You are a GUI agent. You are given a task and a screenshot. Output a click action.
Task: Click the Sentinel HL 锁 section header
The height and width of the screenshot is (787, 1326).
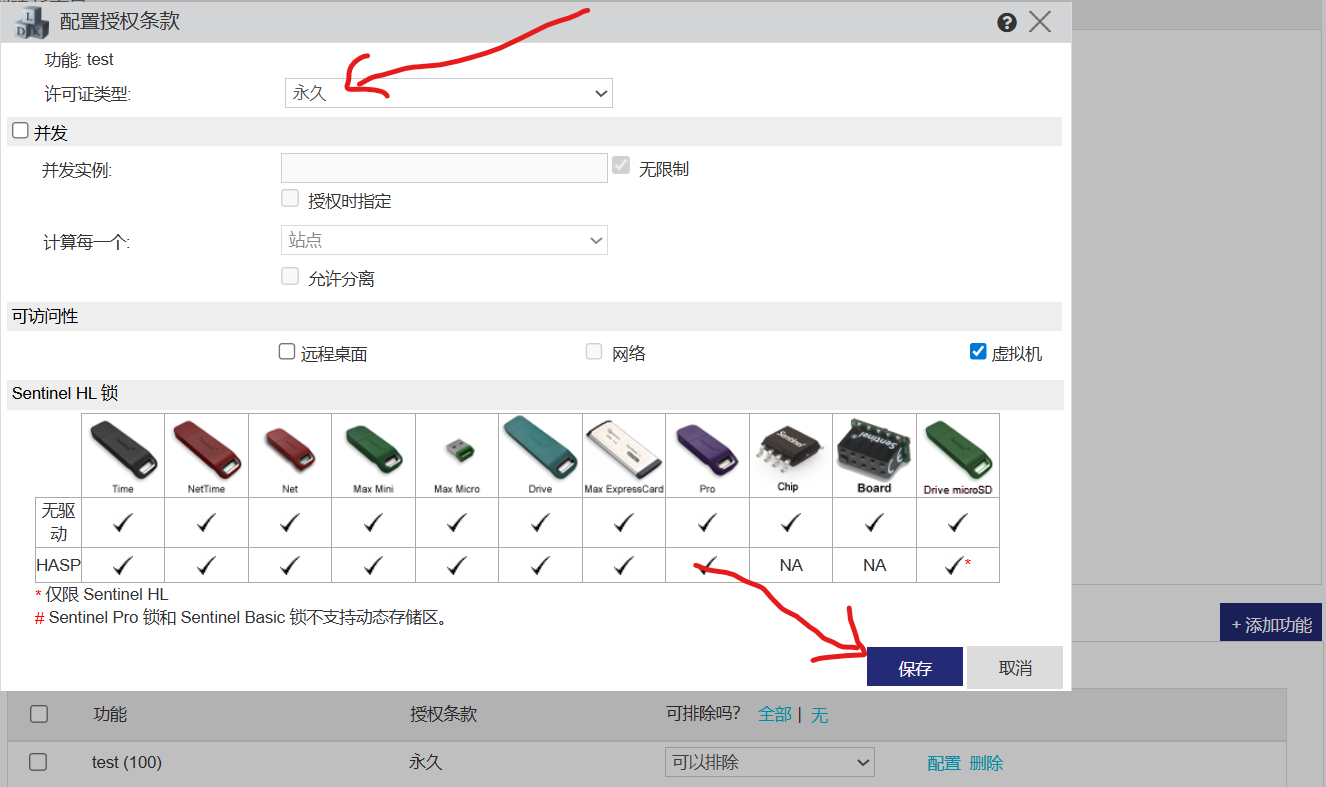[x=535, y=394]
